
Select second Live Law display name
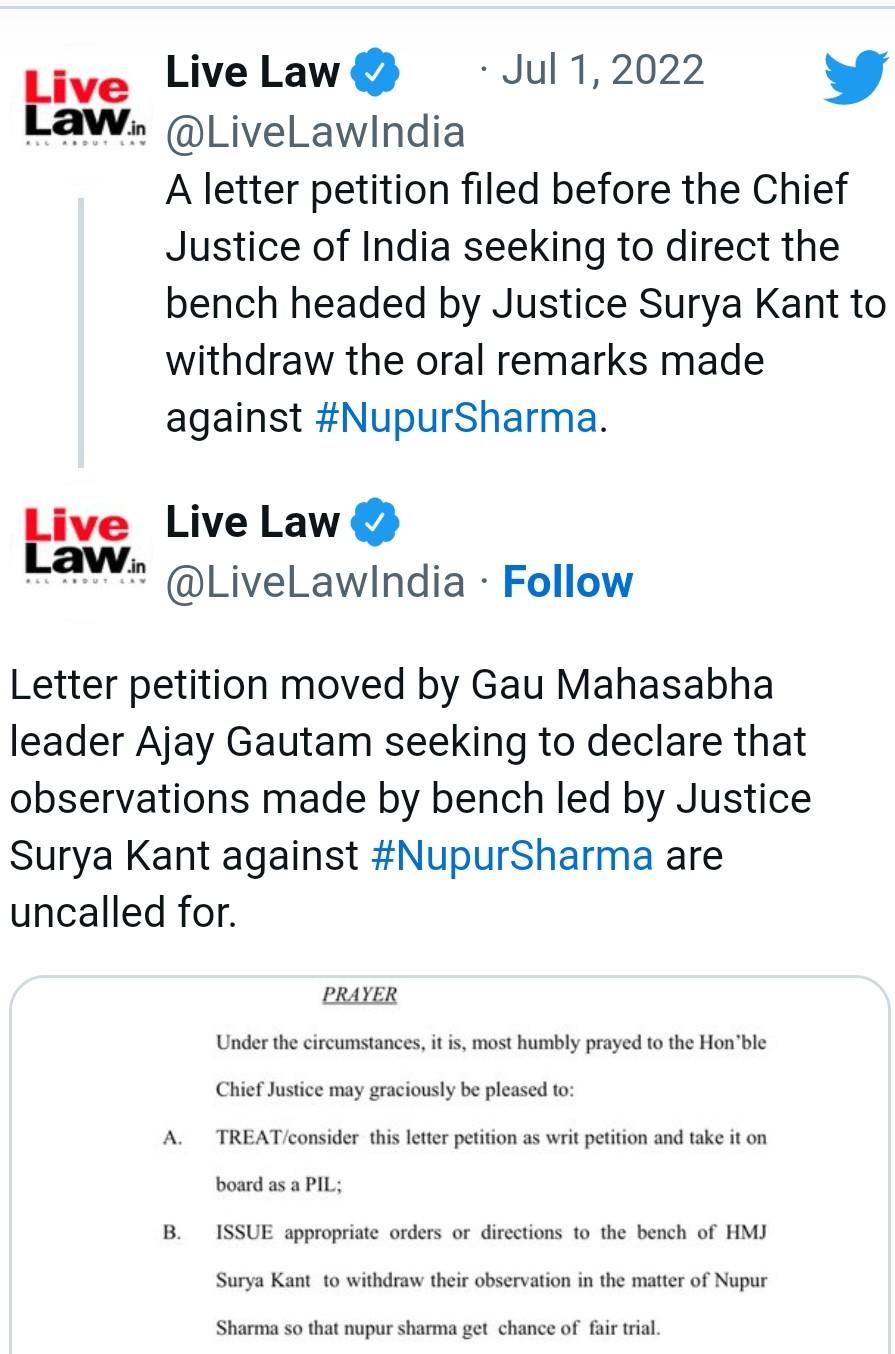[x=252, y=522]
